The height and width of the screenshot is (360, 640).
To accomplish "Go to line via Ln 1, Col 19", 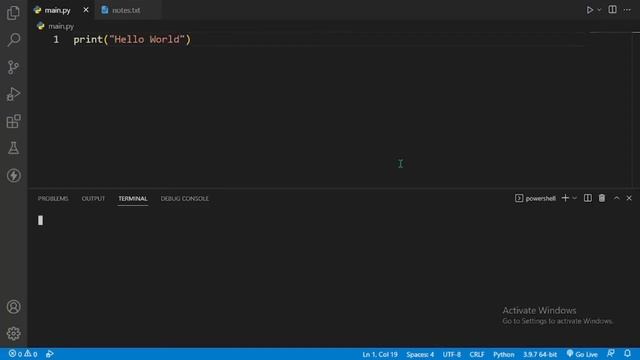I will (380, 354).
